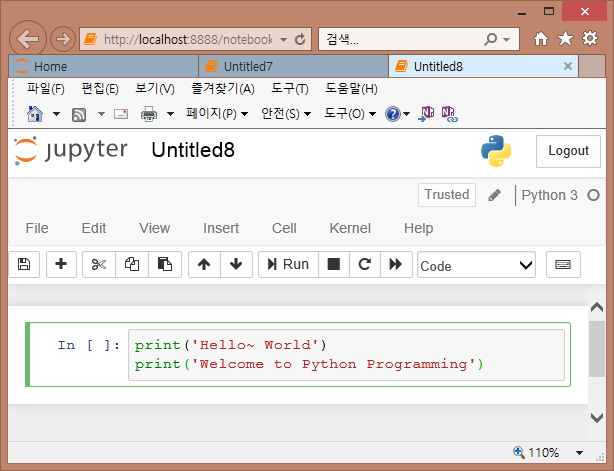
Task: Open Jupyter Edit menu
Action: tap(94, 228)
